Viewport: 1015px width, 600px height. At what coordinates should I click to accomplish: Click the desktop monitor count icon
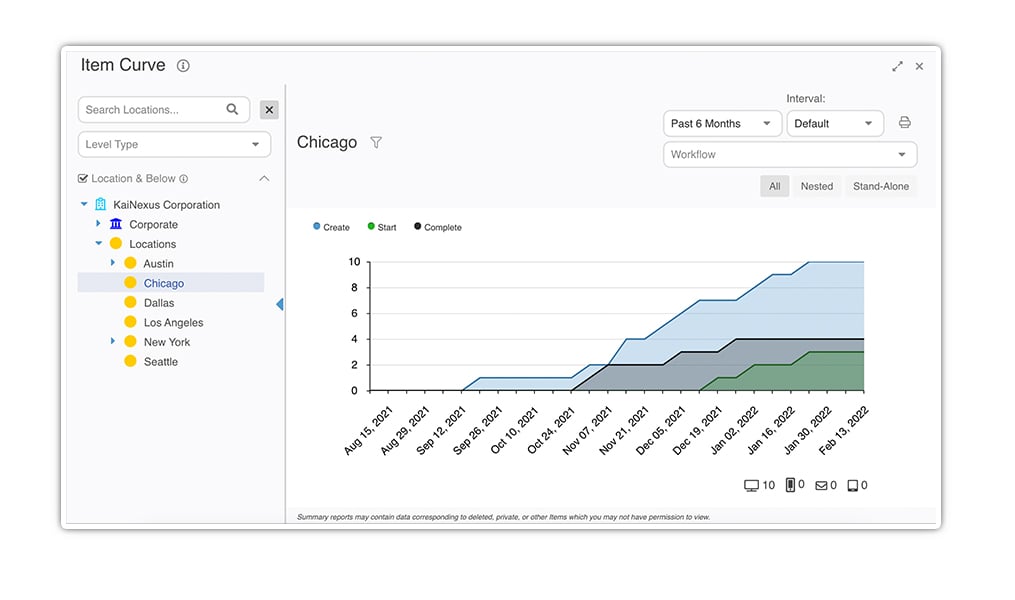[x=751, y=485]
